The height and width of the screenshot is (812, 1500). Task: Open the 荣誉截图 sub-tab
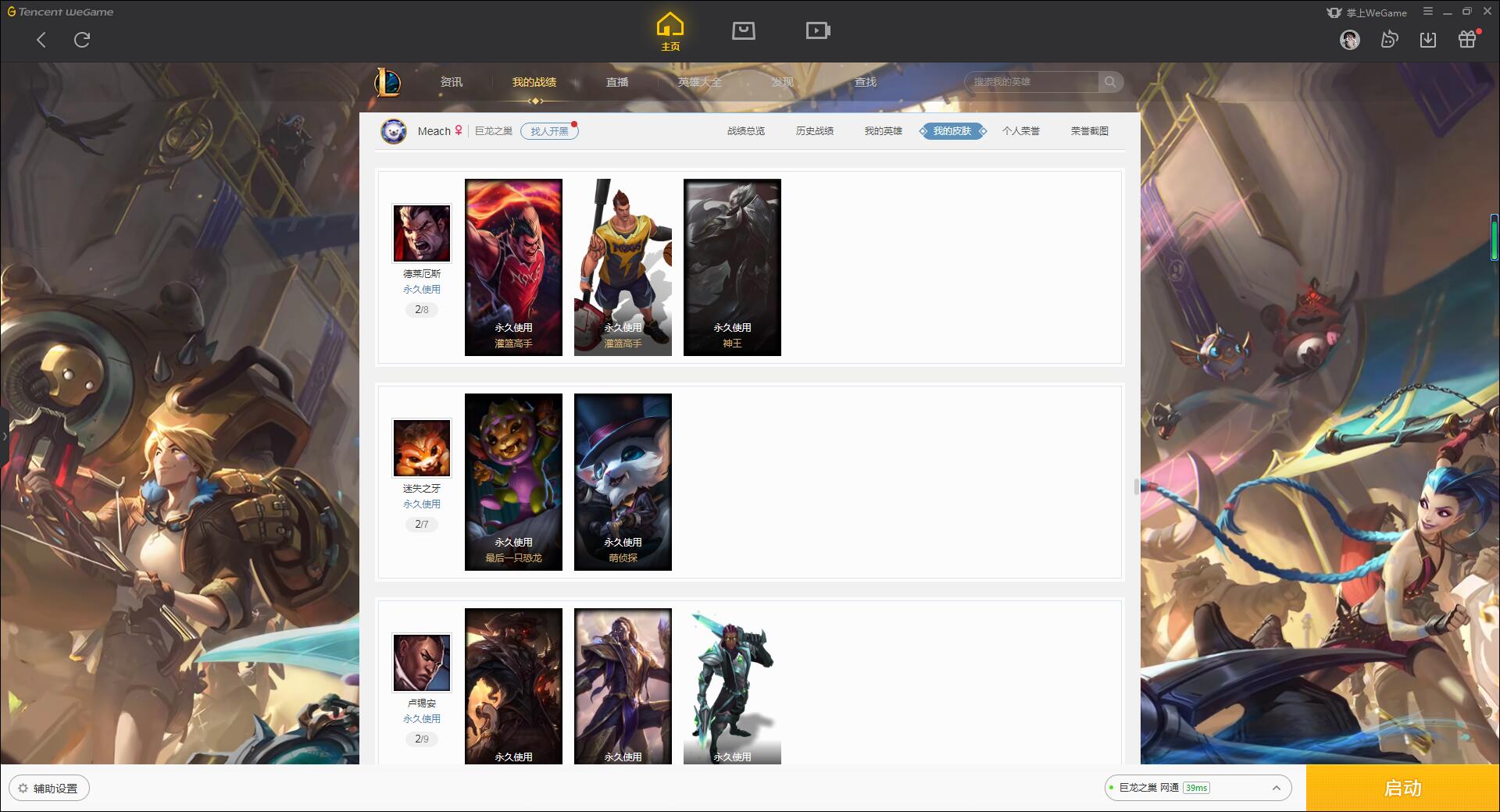[x=1090, y=131]
